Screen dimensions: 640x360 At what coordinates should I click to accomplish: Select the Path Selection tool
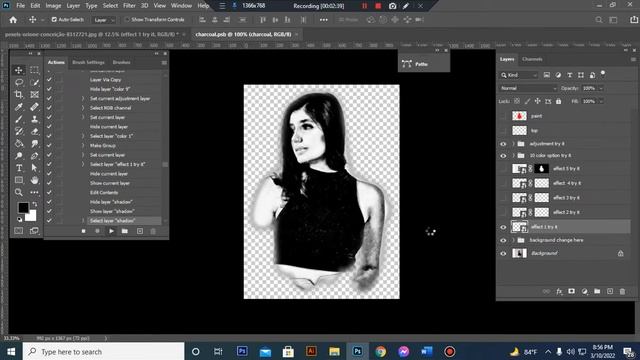pos(34,168)
